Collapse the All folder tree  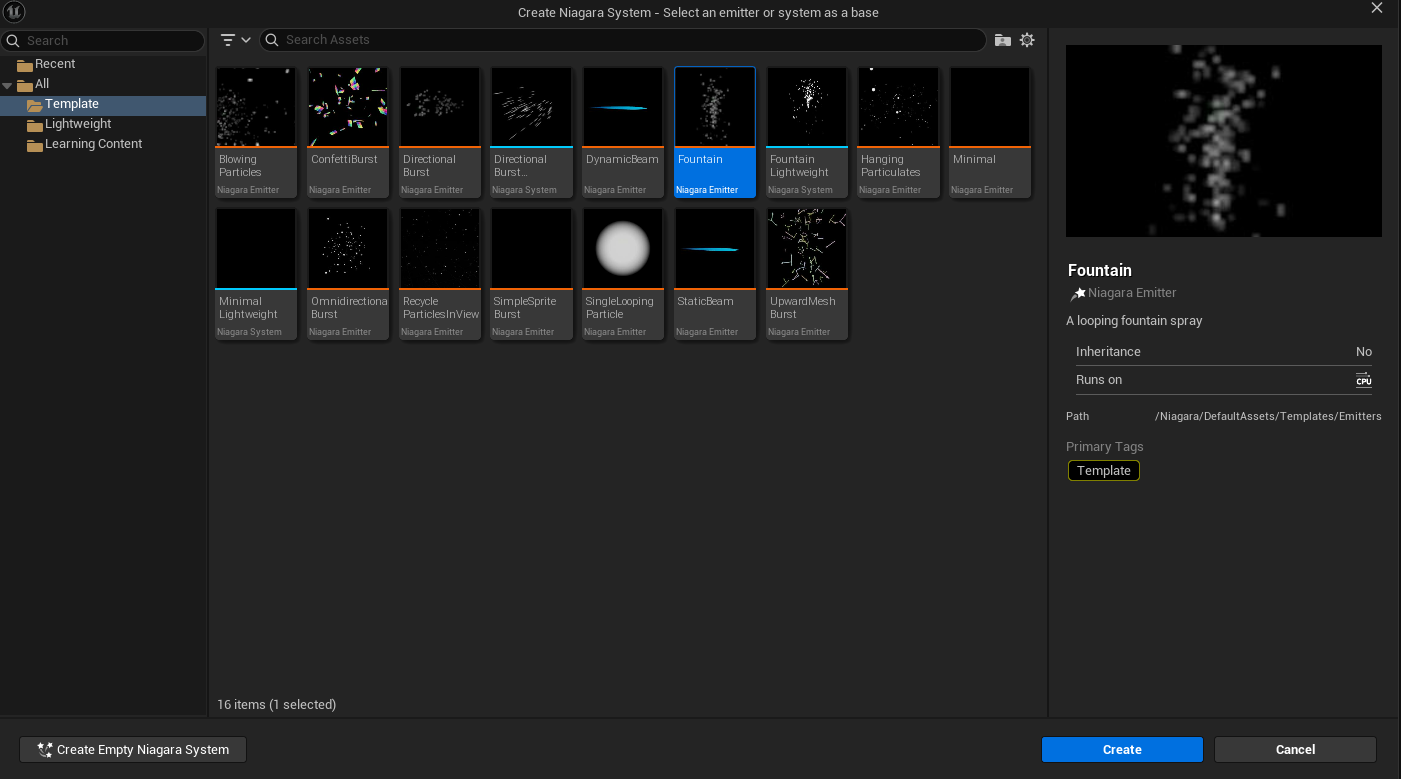coord(8,84)
